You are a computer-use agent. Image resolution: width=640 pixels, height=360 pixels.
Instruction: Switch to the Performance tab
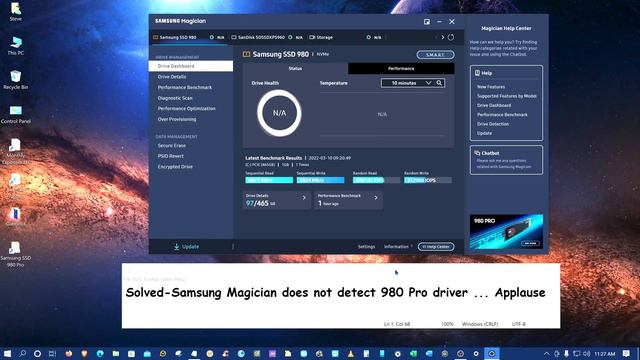[401, 69]
